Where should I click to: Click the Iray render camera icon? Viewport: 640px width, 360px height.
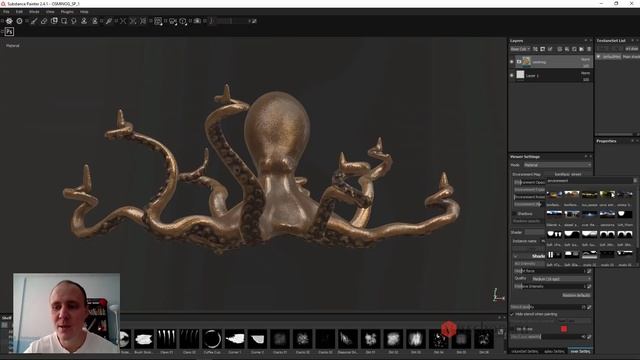coord(197,21)
